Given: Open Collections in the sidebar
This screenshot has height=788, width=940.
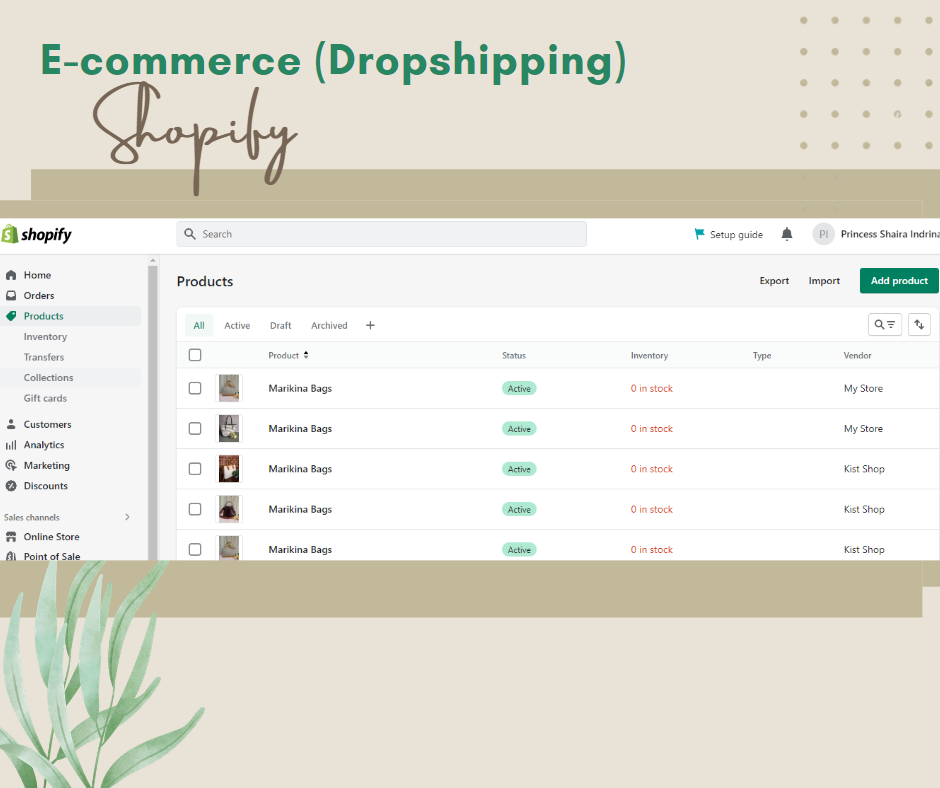Looking at the screenshot, I should pos(49,378).
